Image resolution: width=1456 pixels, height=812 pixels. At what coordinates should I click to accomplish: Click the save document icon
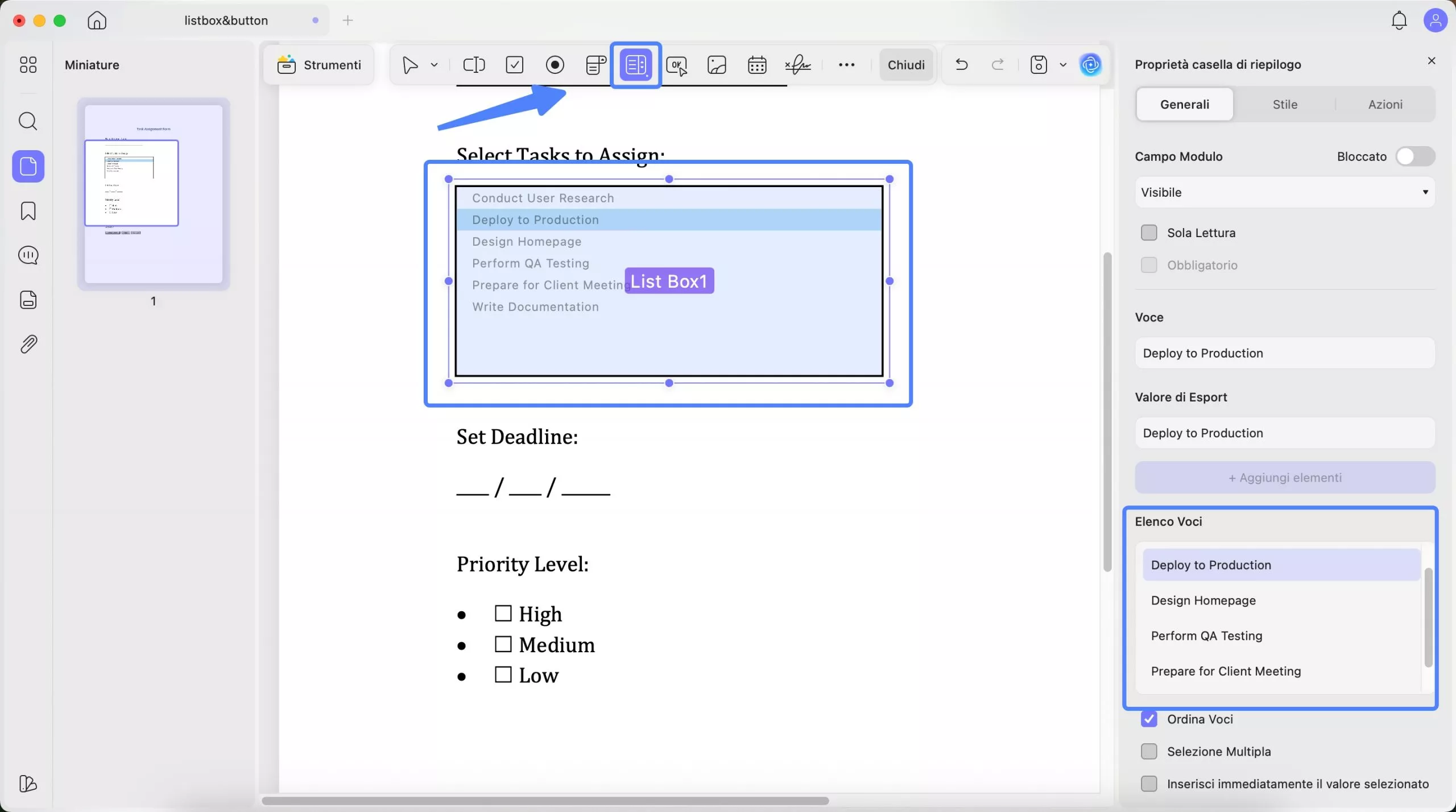[1039, 65]
